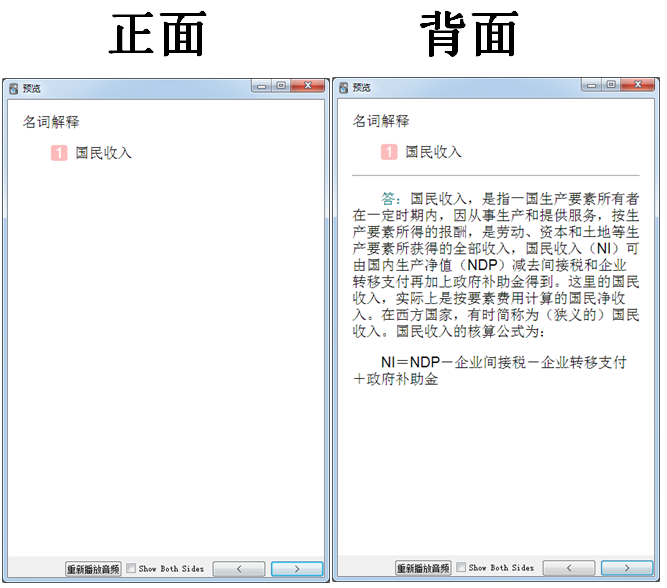Maximize the right preview window

(611, 85)
